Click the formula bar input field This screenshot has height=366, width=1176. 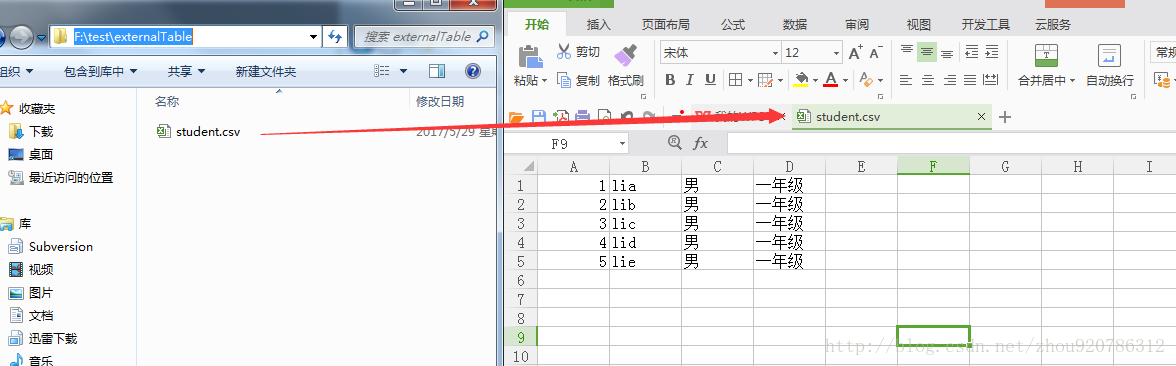[951, 142]
